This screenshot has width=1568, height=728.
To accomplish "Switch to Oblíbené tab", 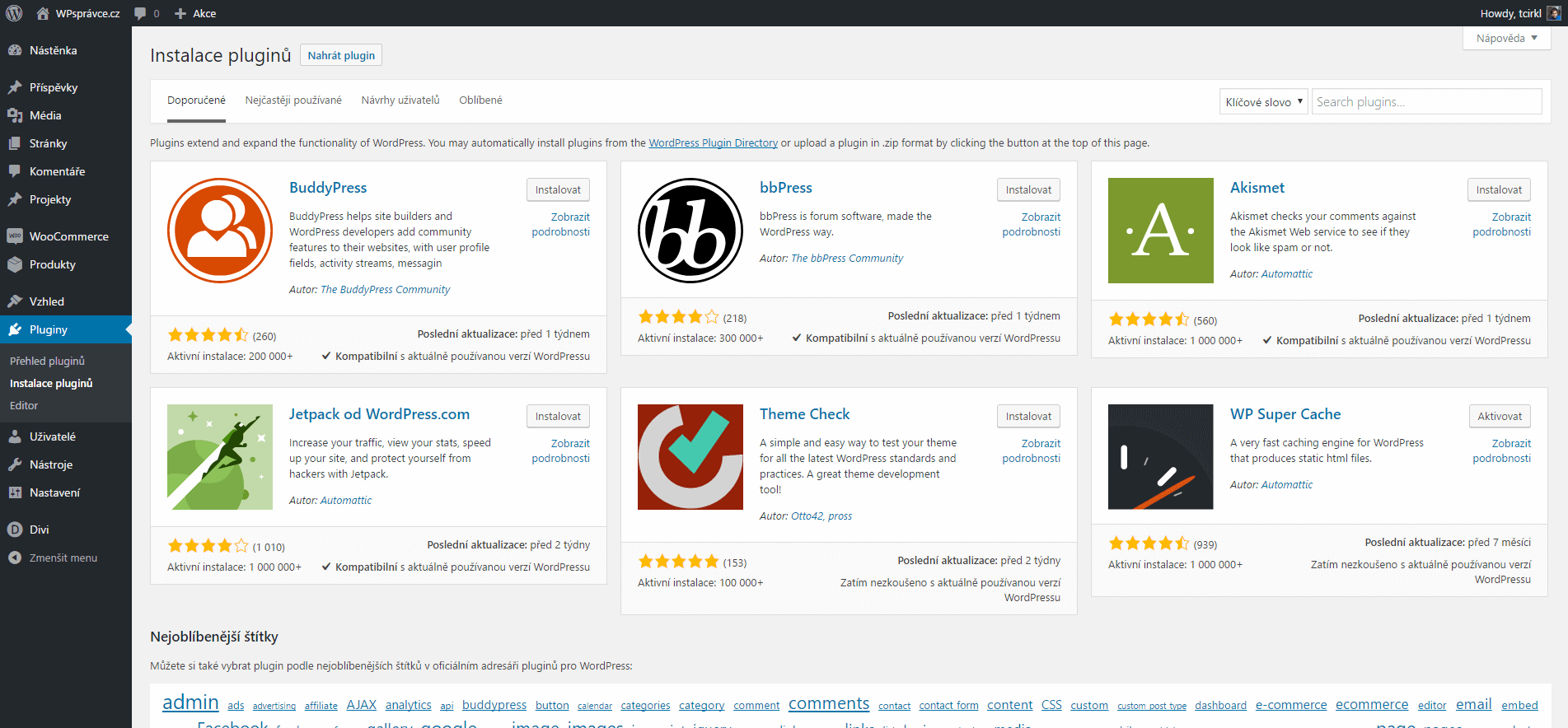I will 480,100.
